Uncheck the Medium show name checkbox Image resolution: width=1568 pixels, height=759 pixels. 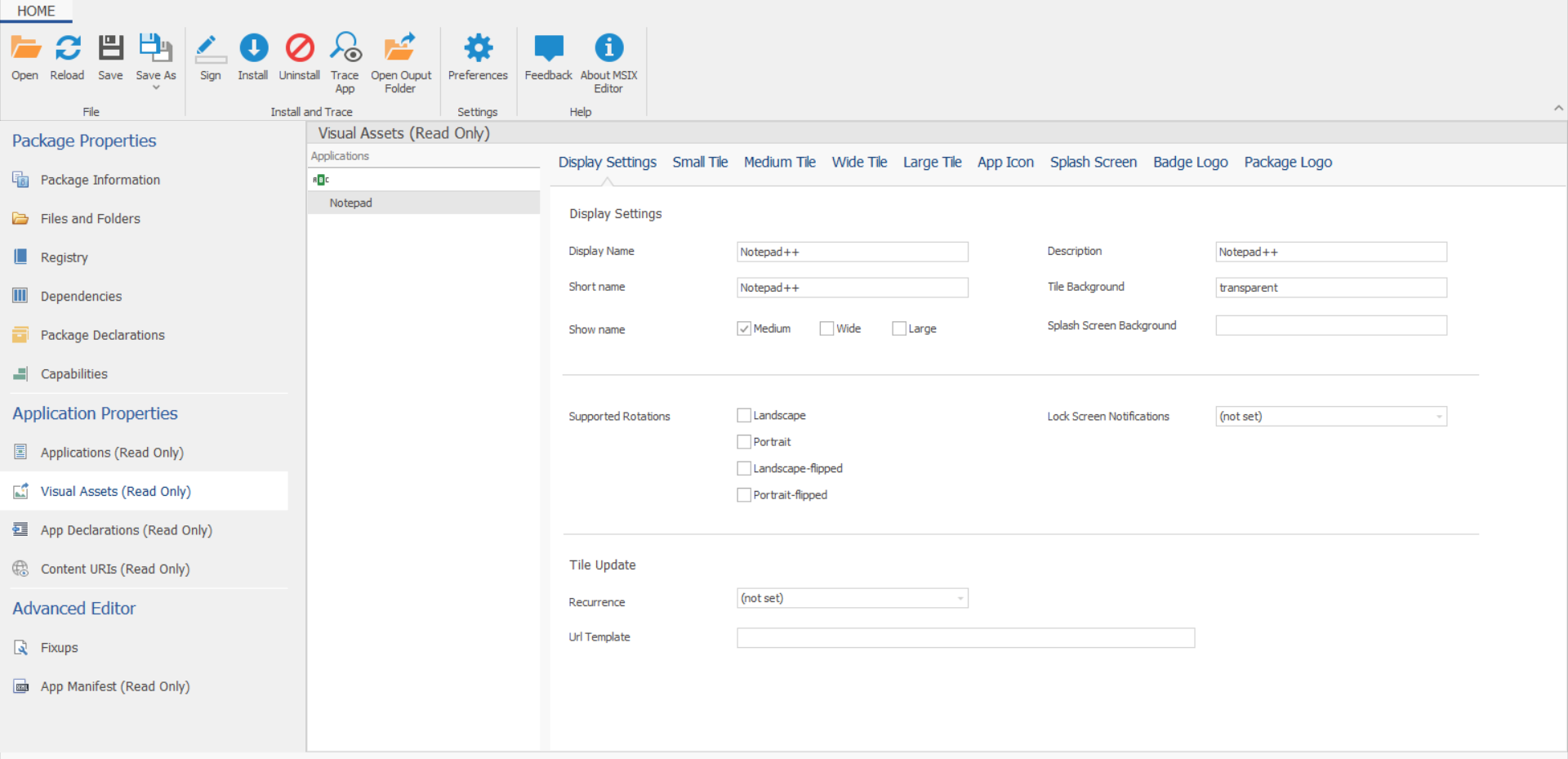point(744,328)
